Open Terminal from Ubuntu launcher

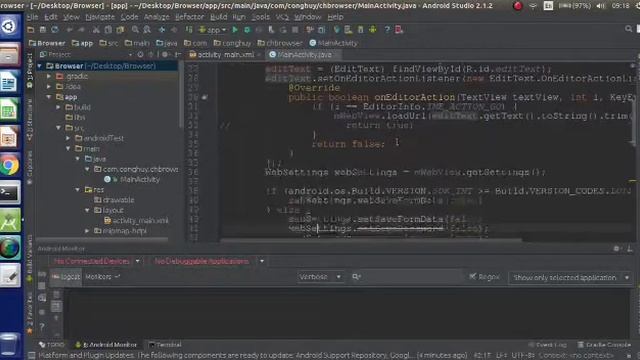click(10, 193)
